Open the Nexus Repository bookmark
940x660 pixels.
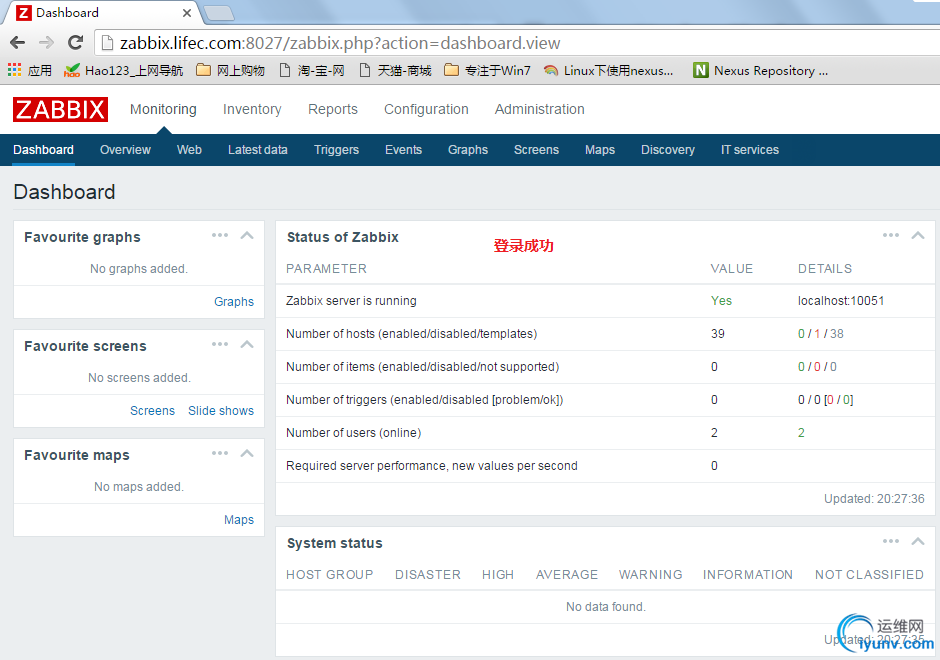coord(761,71)
